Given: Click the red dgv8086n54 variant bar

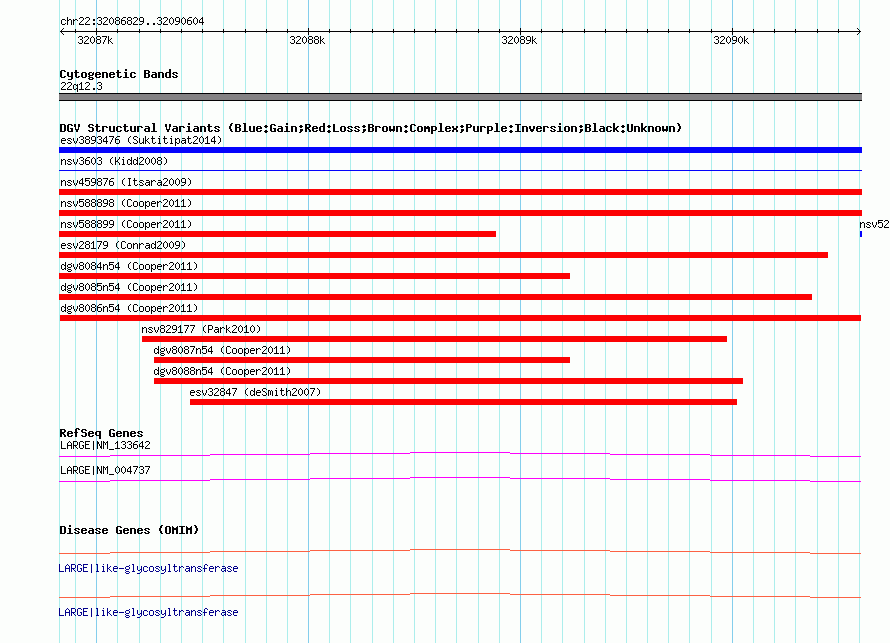Looking at the screenshot, I should click(x=460, y=318).
